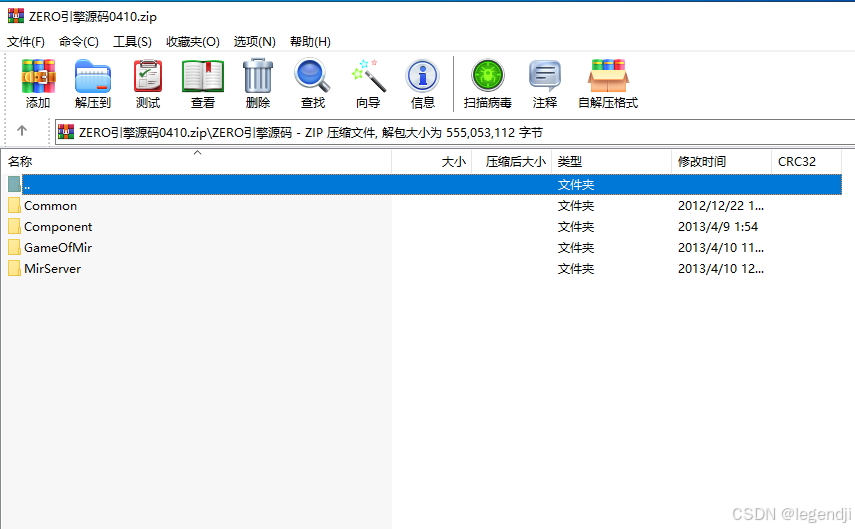Open the 选项(N) menu
Image resolution: width=855 pixels, height=529 pixels.
coord(255,41)
